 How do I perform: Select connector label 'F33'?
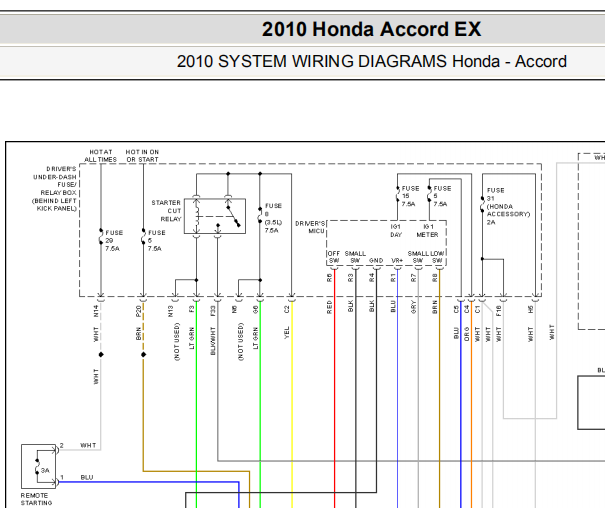213,311
